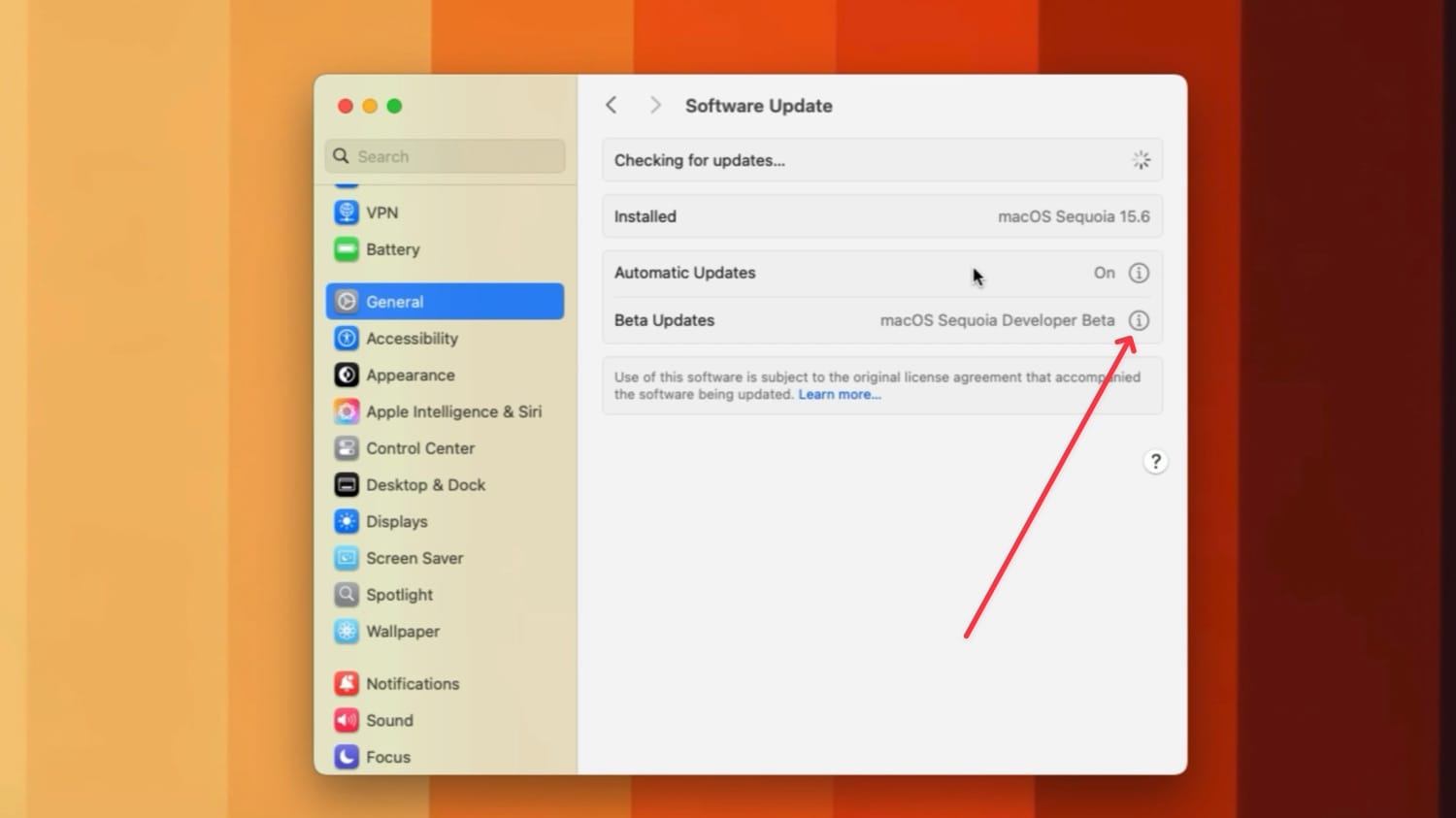The height and width of the screenshot is (818, 1456).
Task: Close the System Settings window
Action: coord(345,106)
